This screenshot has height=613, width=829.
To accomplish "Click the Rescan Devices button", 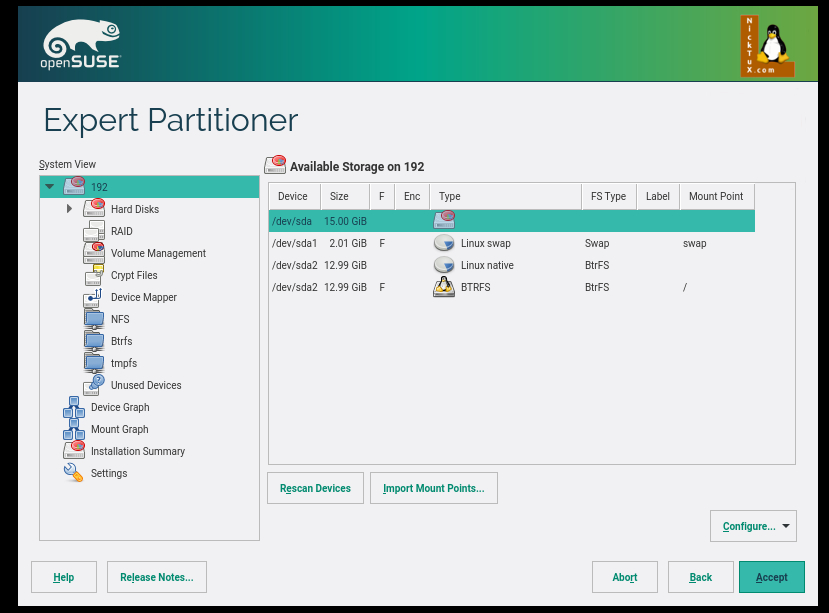I will click(x=315, y=488).
